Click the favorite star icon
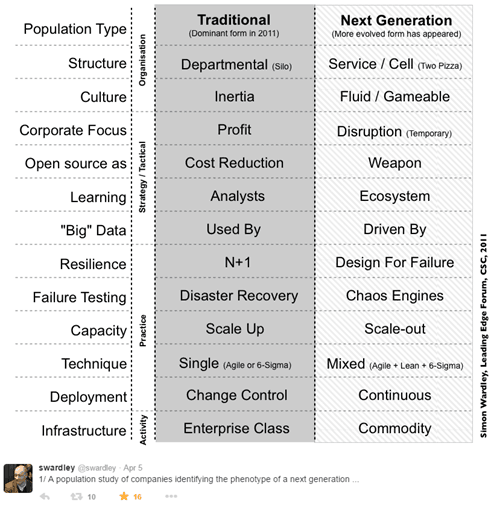This screenshot has width=500, height=511. point(124,496)
